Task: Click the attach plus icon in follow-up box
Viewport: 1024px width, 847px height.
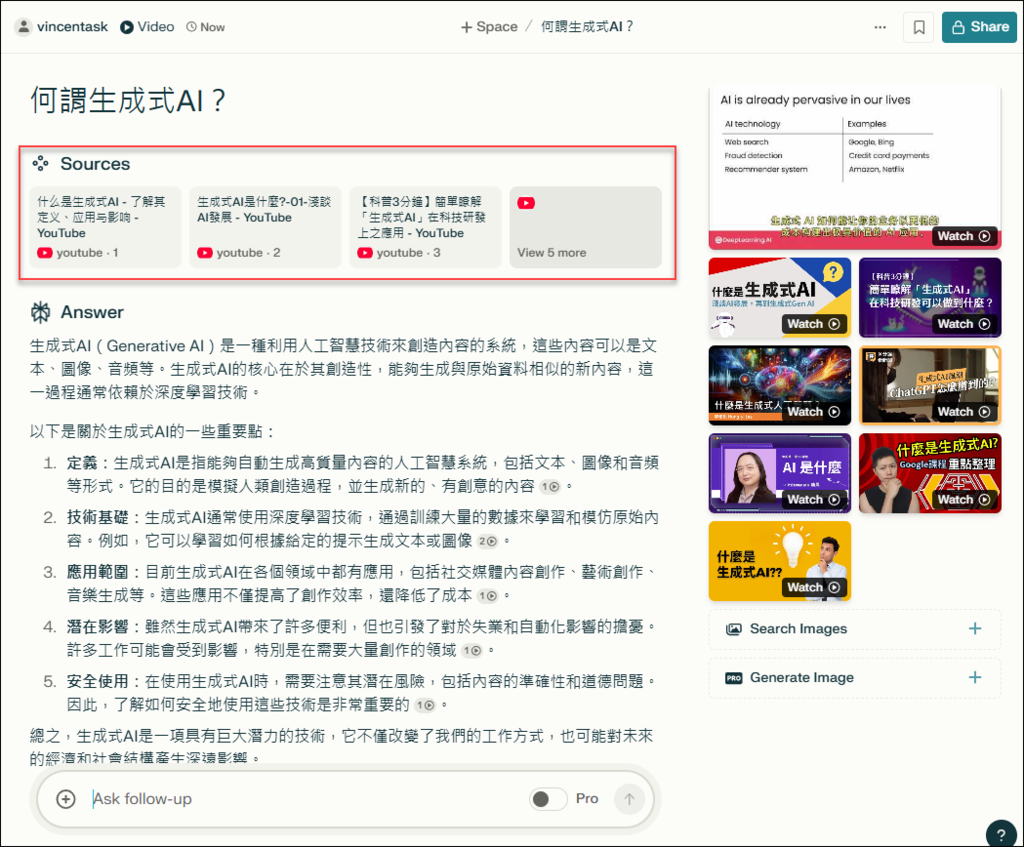Action: click(66, 799)
